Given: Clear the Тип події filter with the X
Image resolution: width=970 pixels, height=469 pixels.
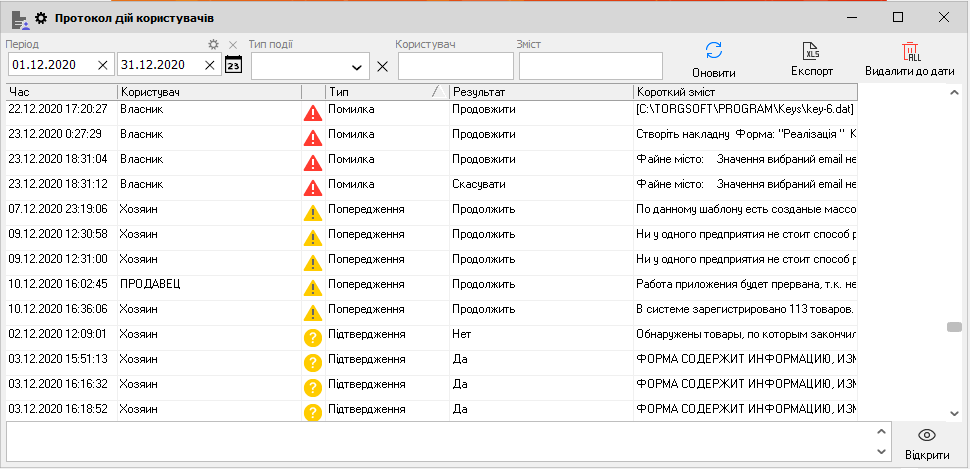Looking at the screenshot, I should point(382,66).
